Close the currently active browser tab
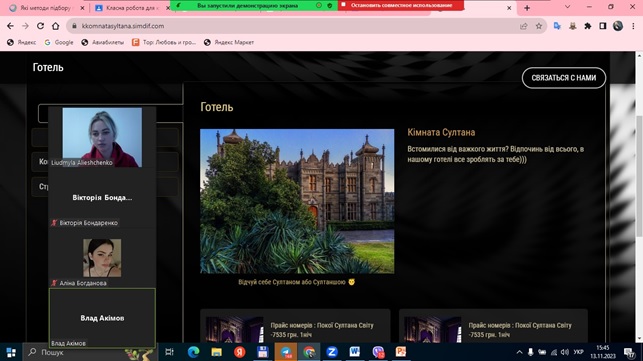Viewport: 643px width, 361px height. point(509,8)
